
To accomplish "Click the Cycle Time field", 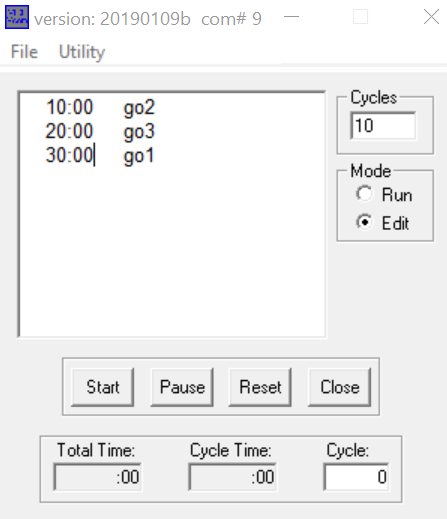I will 233,477.
